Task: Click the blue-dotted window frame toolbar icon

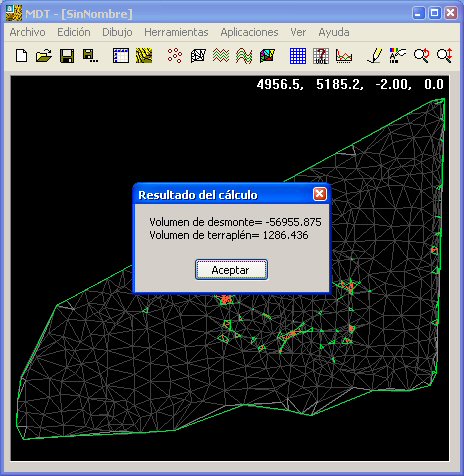Action: tap(121, 56)
